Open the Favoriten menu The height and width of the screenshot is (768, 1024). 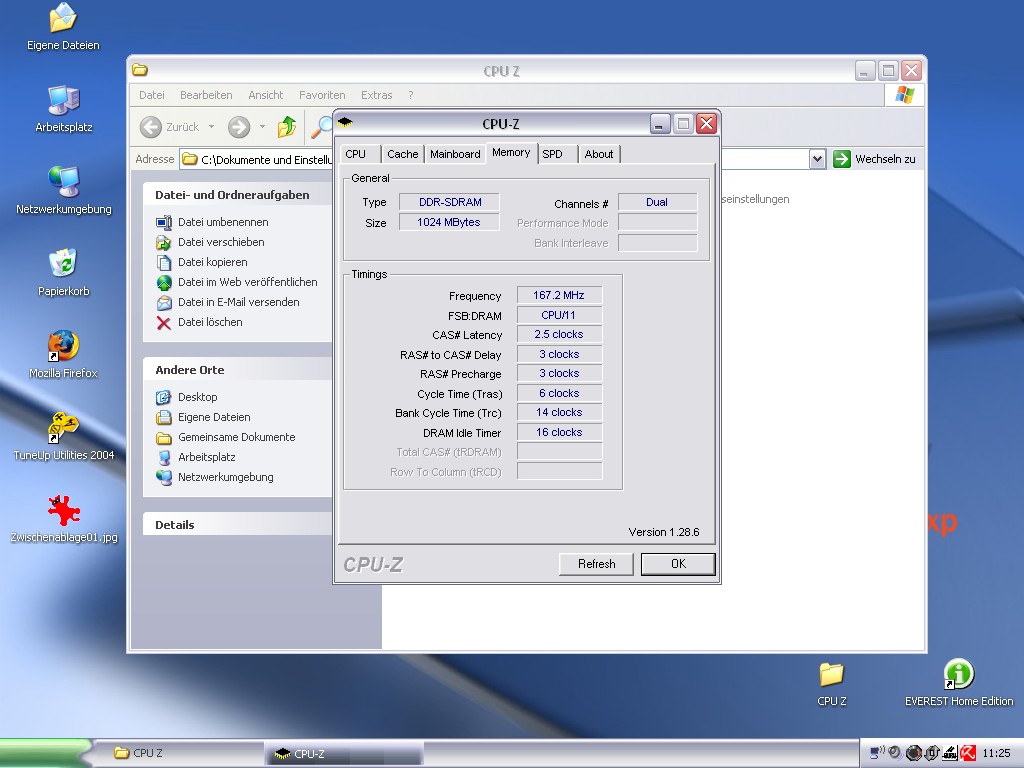322,95
